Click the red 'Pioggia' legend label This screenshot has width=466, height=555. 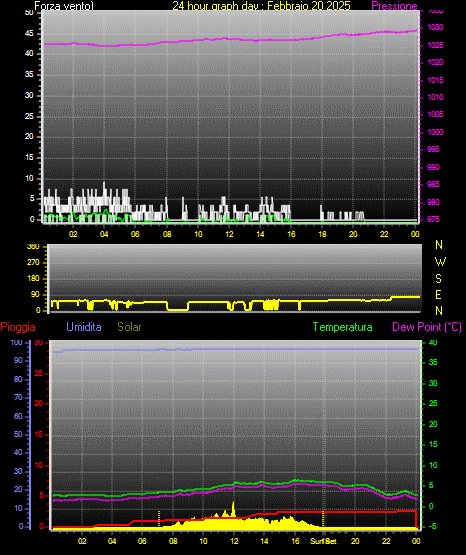coord(18,327)
